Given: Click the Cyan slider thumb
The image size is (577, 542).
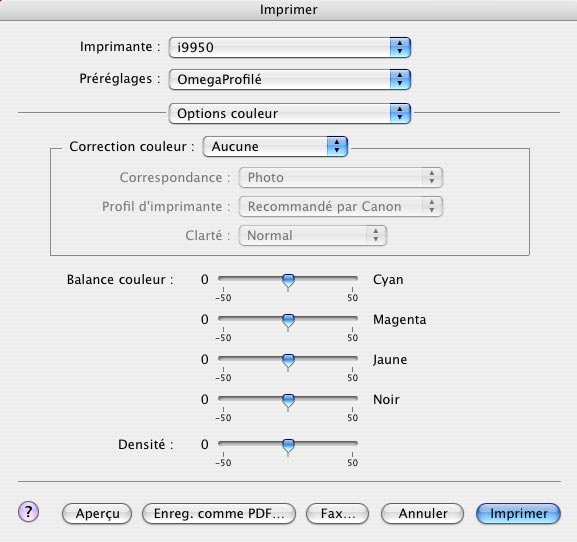Looking at the screenshot, I should pos(288,281).
